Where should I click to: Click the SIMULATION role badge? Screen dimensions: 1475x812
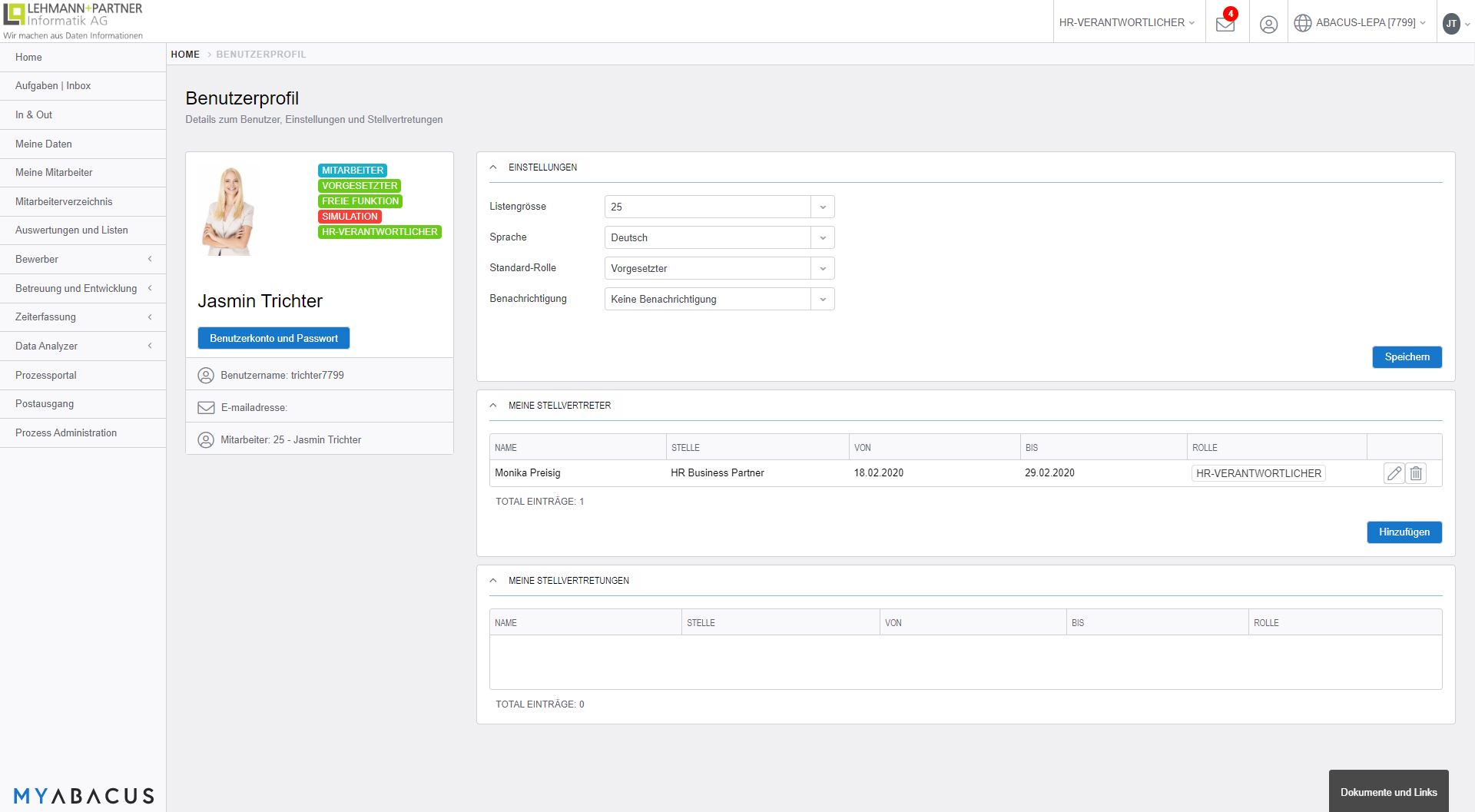click(350, 217)
